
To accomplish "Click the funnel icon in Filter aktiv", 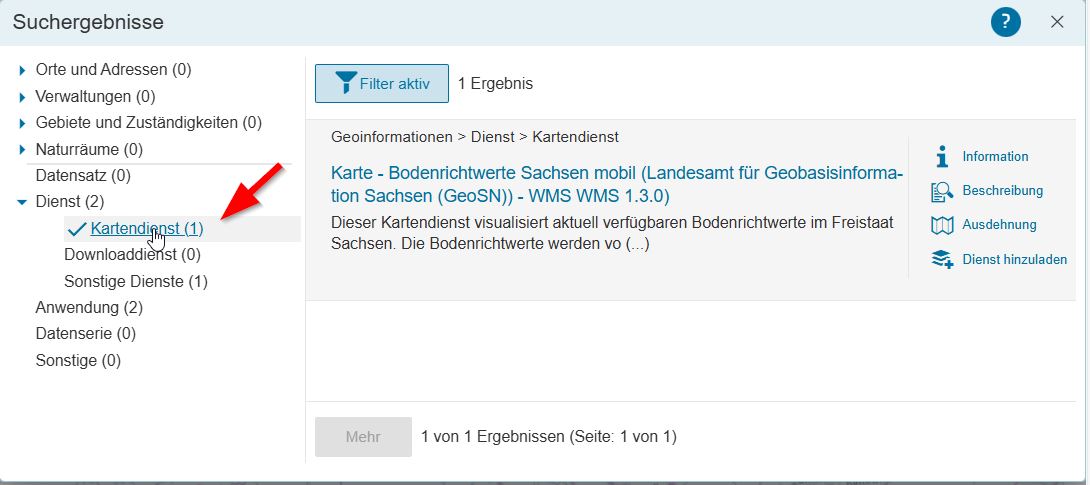I will pos(346,83).
